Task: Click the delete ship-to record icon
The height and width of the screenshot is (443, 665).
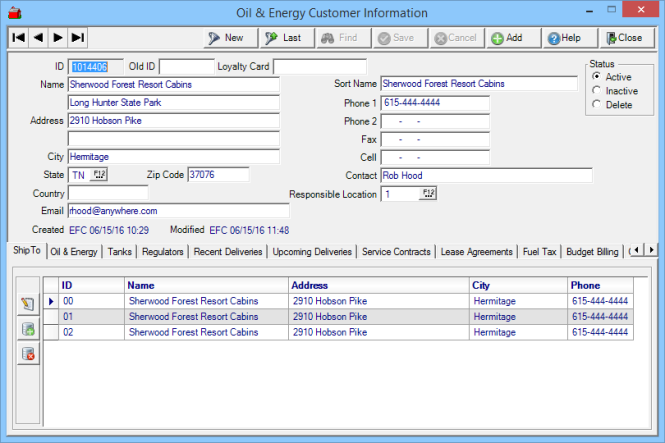Action: click(28, 353)
